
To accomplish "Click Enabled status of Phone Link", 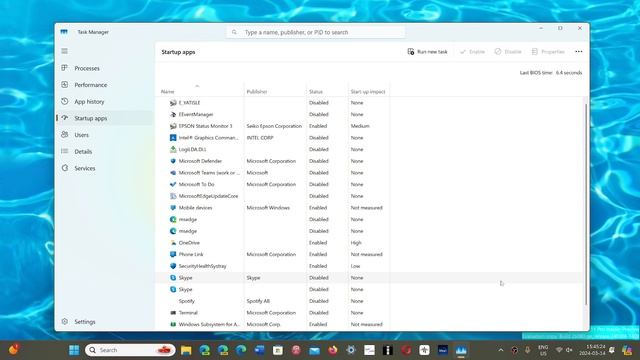I will pyautogui.click(x=318, y=254).
